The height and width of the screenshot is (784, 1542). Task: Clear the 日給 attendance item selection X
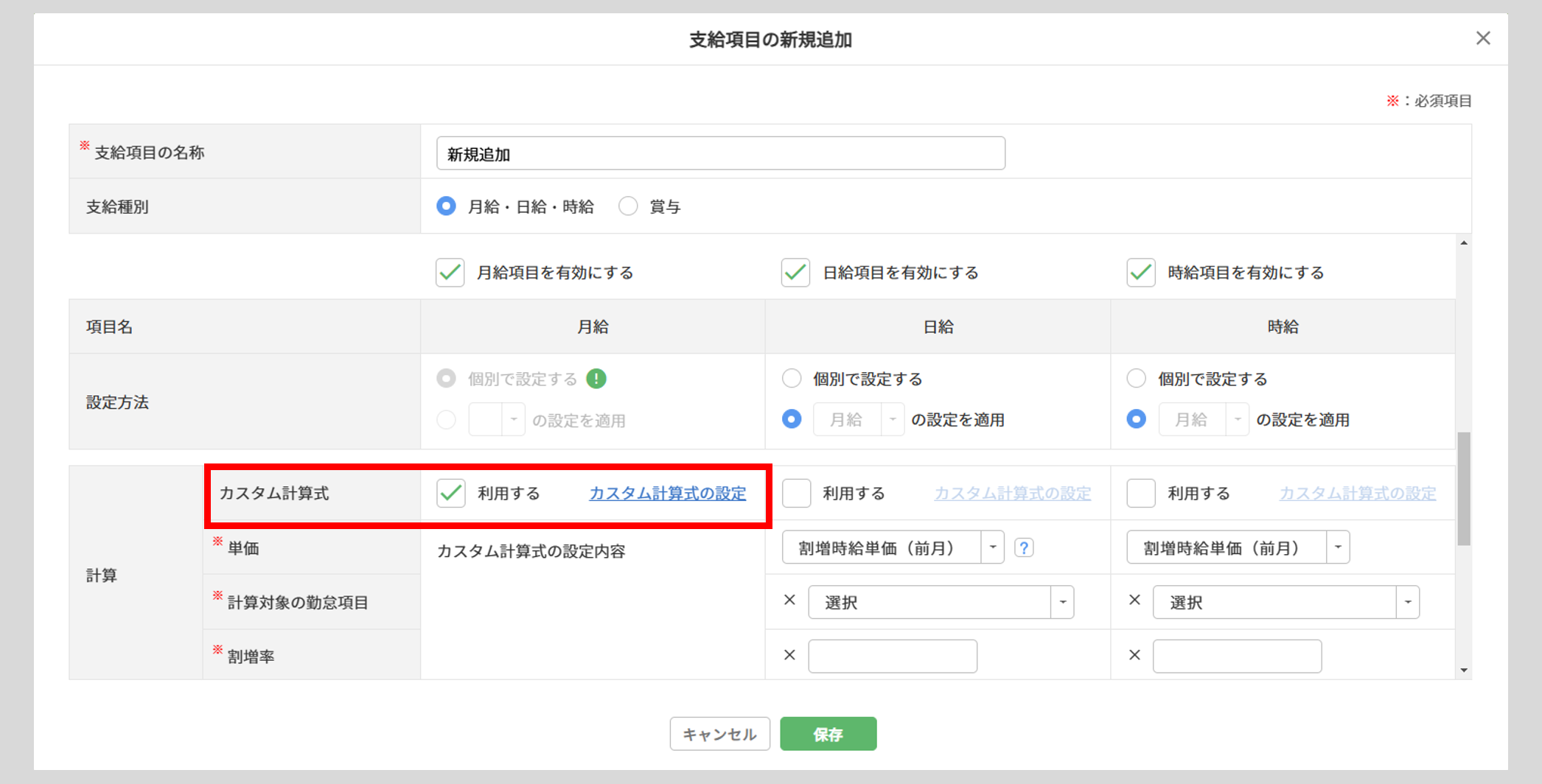(789, 601)
